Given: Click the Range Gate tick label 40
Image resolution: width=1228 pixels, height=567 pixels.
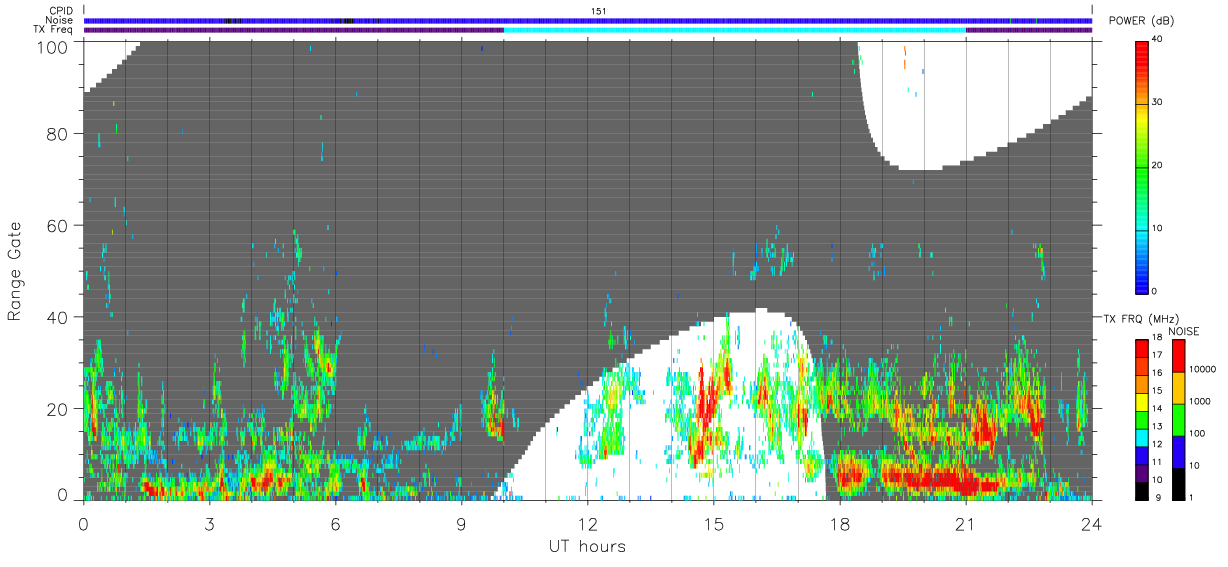Looking at the screenshot, I should click(x=58, y=318).
